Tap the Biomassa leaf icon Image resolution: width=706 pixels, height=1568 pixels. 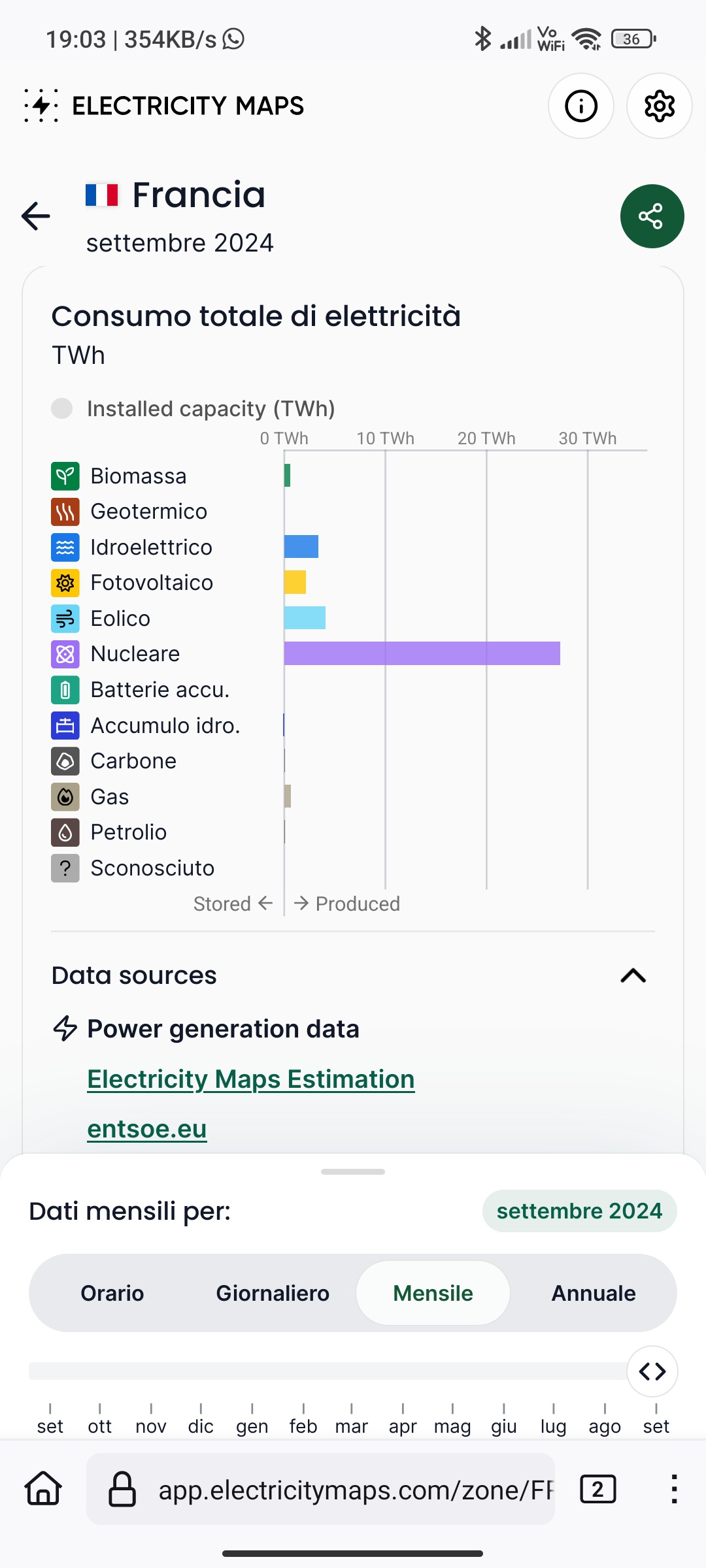(x=65, y=476)
